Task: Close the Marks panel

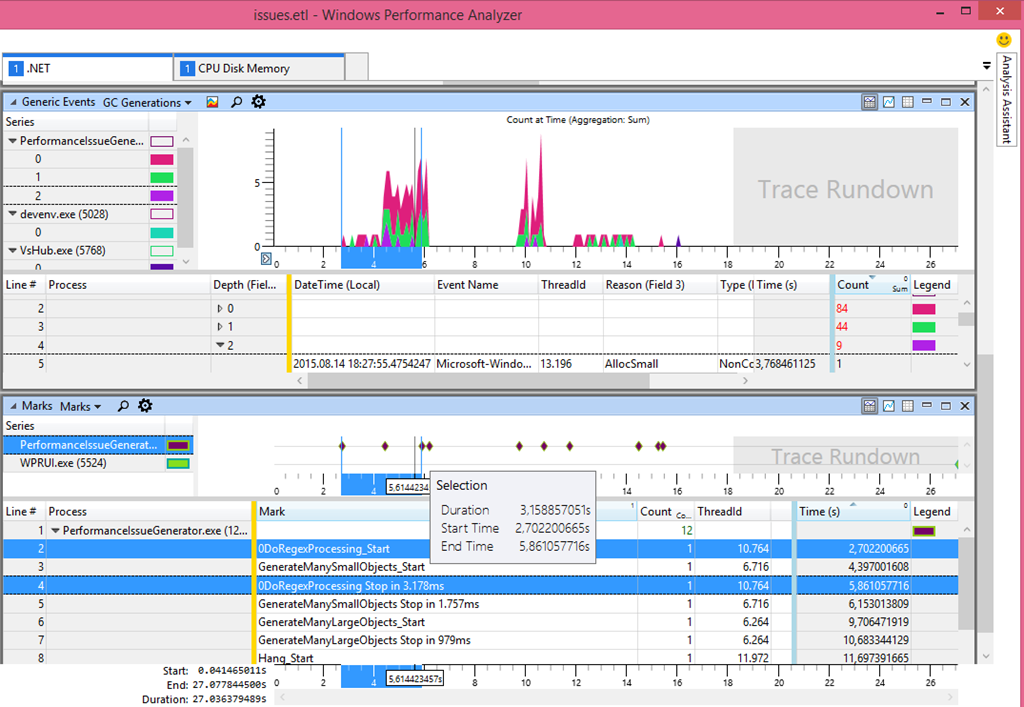Action: (x=965, y=406)
